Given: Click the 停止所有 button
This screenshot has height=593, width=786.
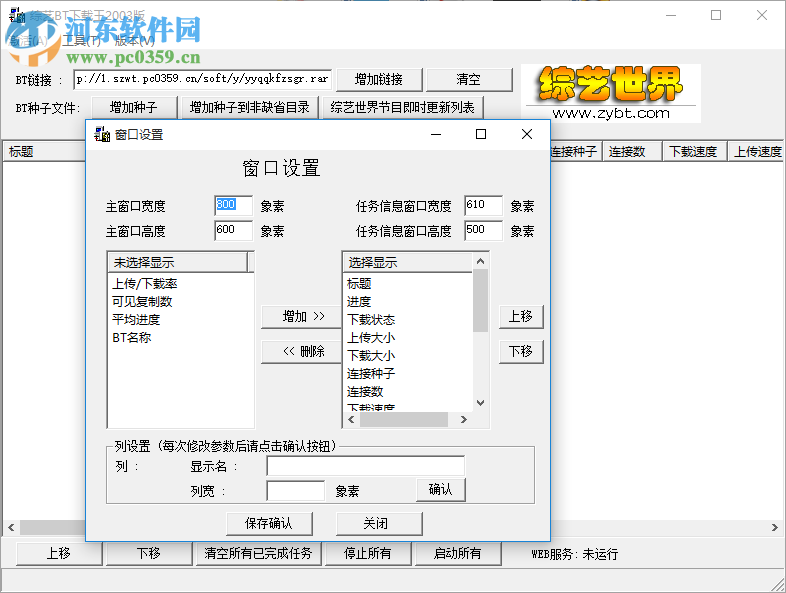Looking at the screenshot, I should [x=368, y=553].
